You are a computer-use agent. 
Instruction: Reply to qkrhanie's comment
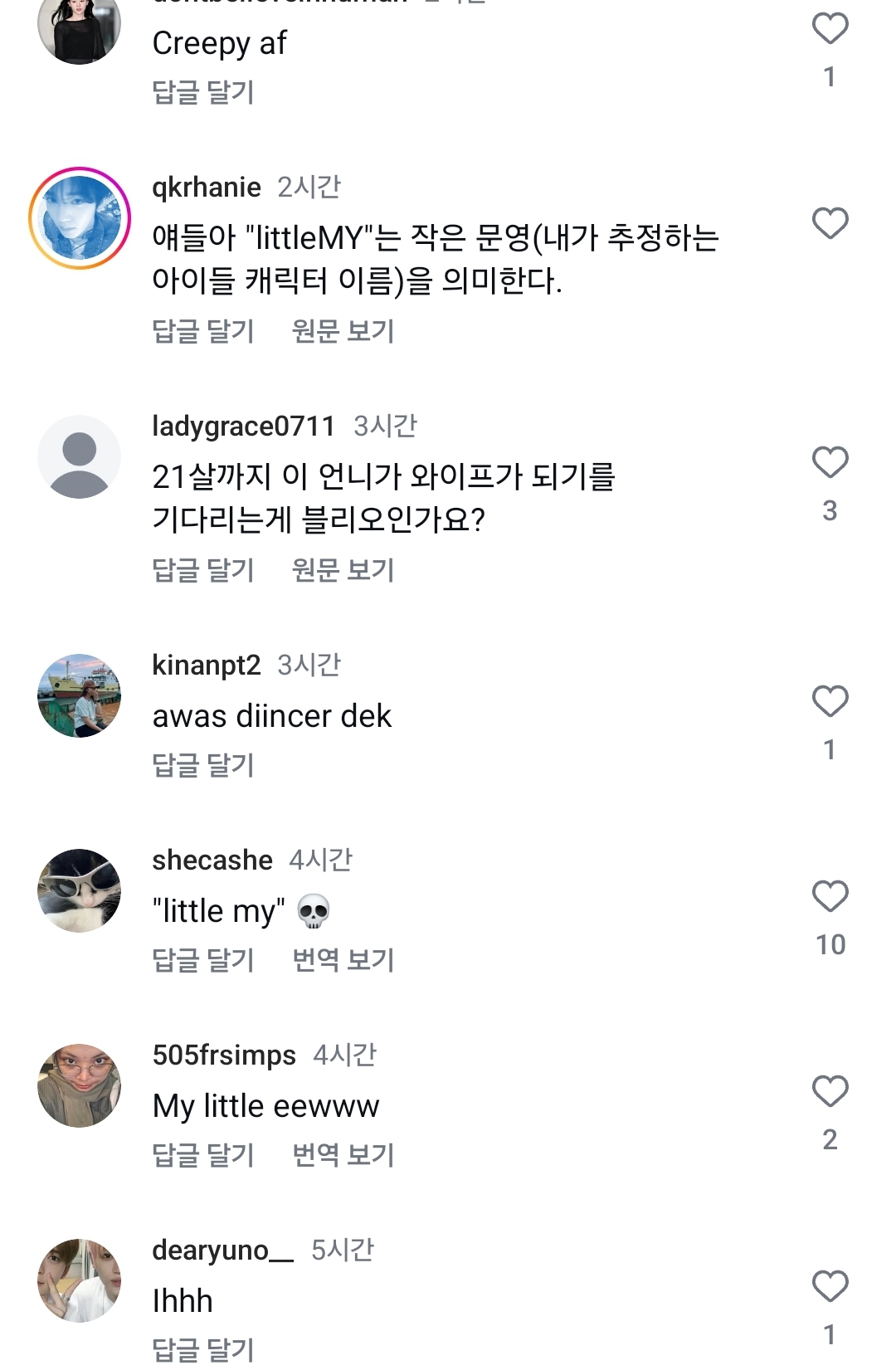203,331
